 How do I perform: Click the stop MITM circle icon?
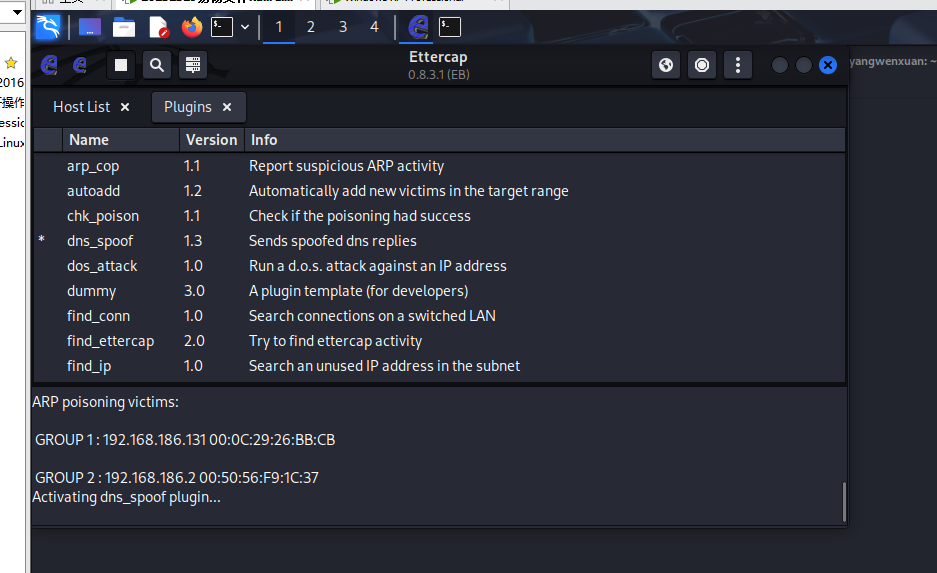[702, 66]
